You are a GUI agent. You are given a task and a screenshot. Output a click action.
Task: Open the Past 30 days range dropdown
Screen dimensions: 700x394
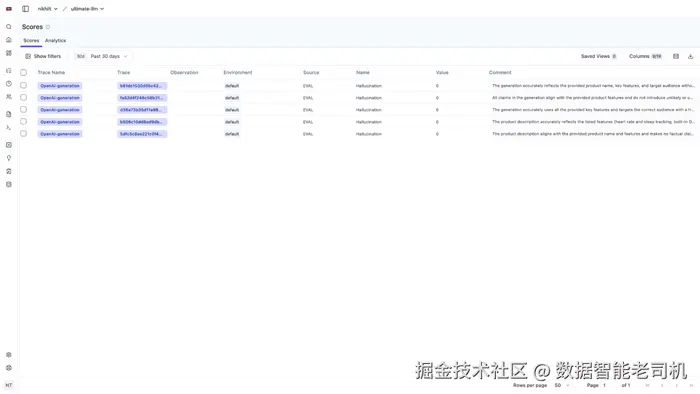(102, 56)
